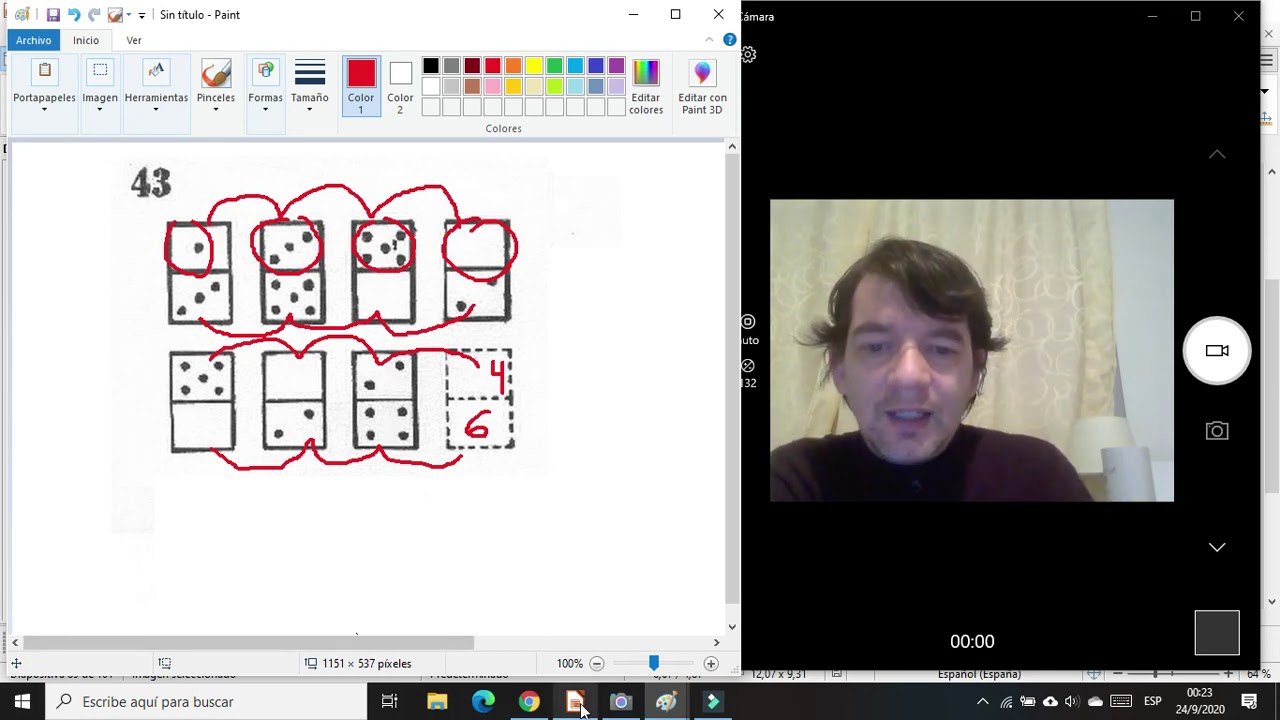
Task: Open Microsoft Edge from the taskbar
Action: coord(483,702)
